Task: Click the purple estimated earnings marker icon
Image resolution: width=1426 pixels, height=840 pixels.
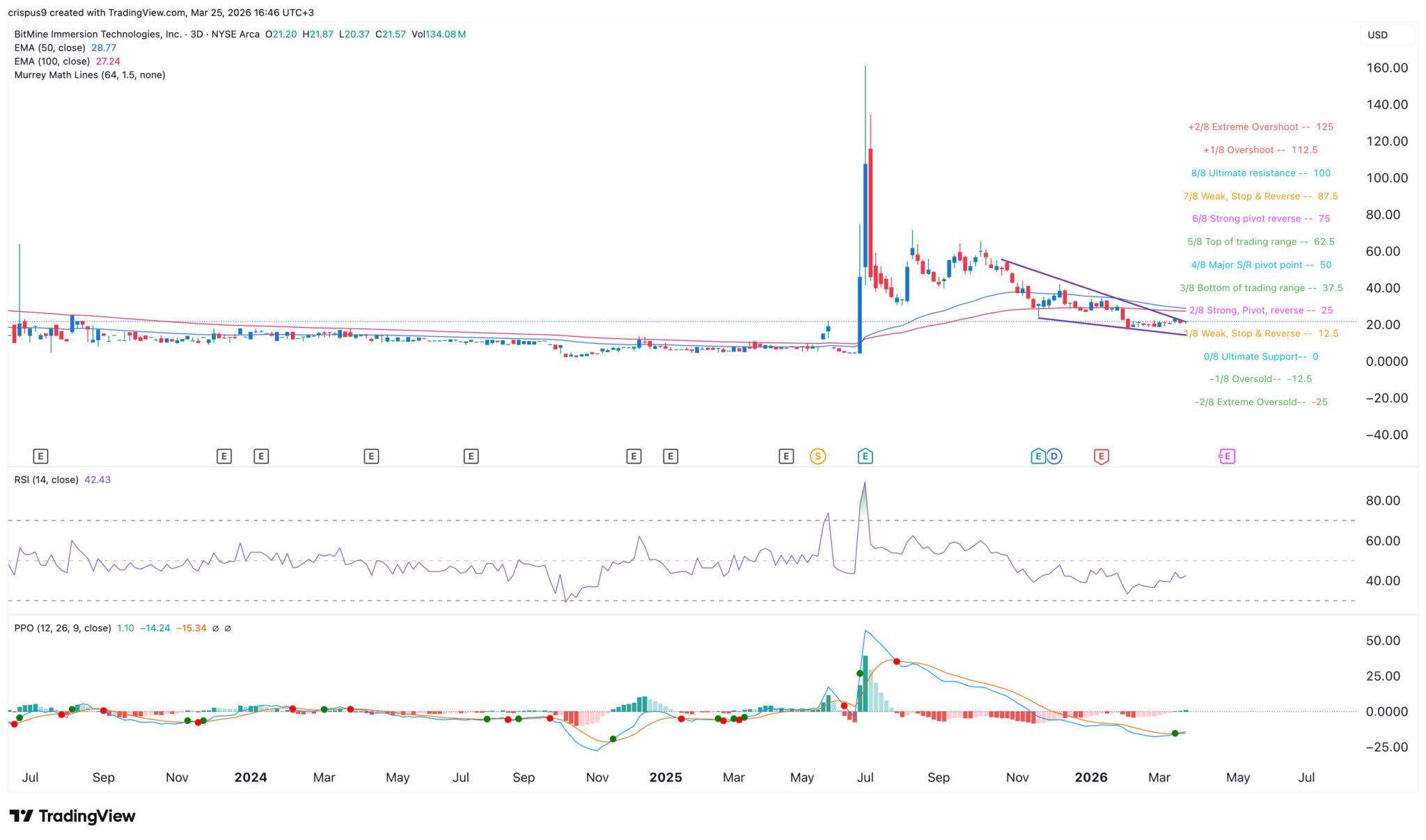Action: [x=1227, y=456]
